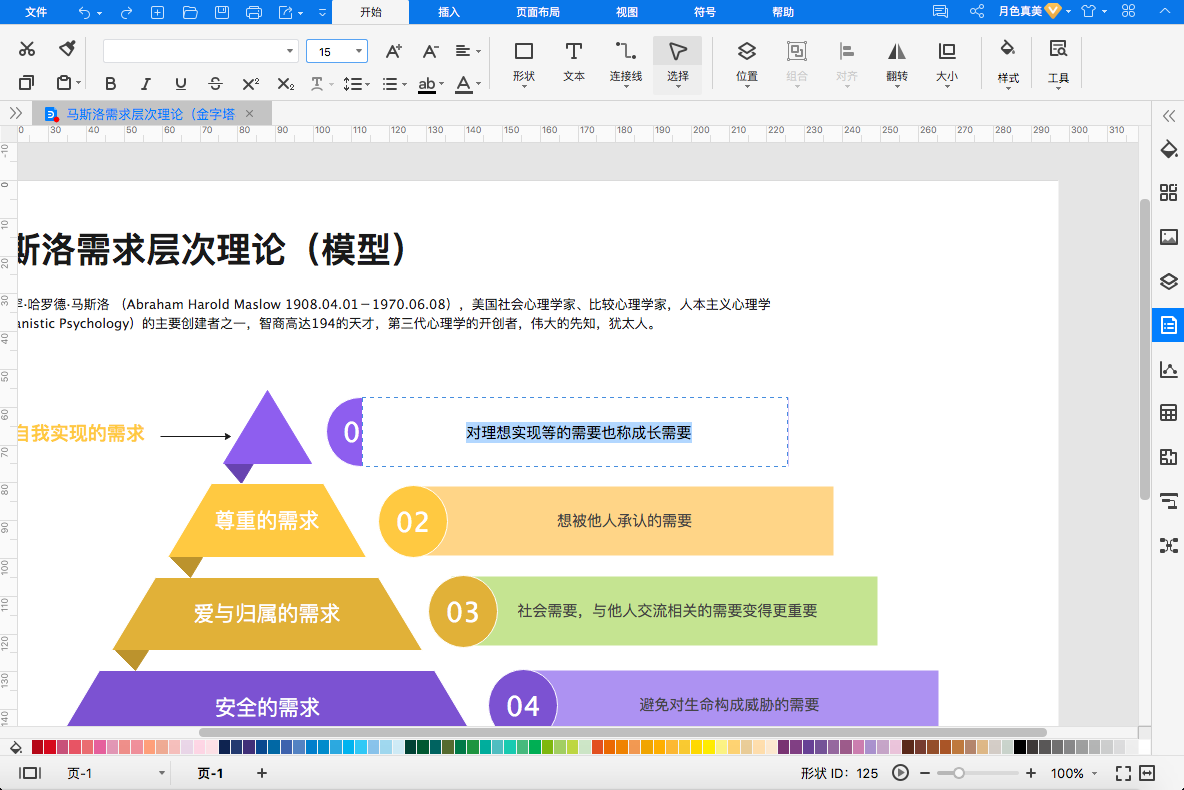The image size is (1184, 790).
Task: Add a new page with plus button
Action: 262,773
